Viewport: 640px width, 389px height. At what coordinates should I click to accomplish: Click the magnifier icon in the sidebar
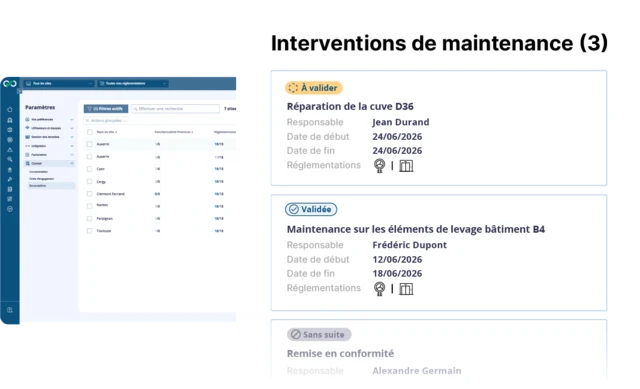point(10,160)
